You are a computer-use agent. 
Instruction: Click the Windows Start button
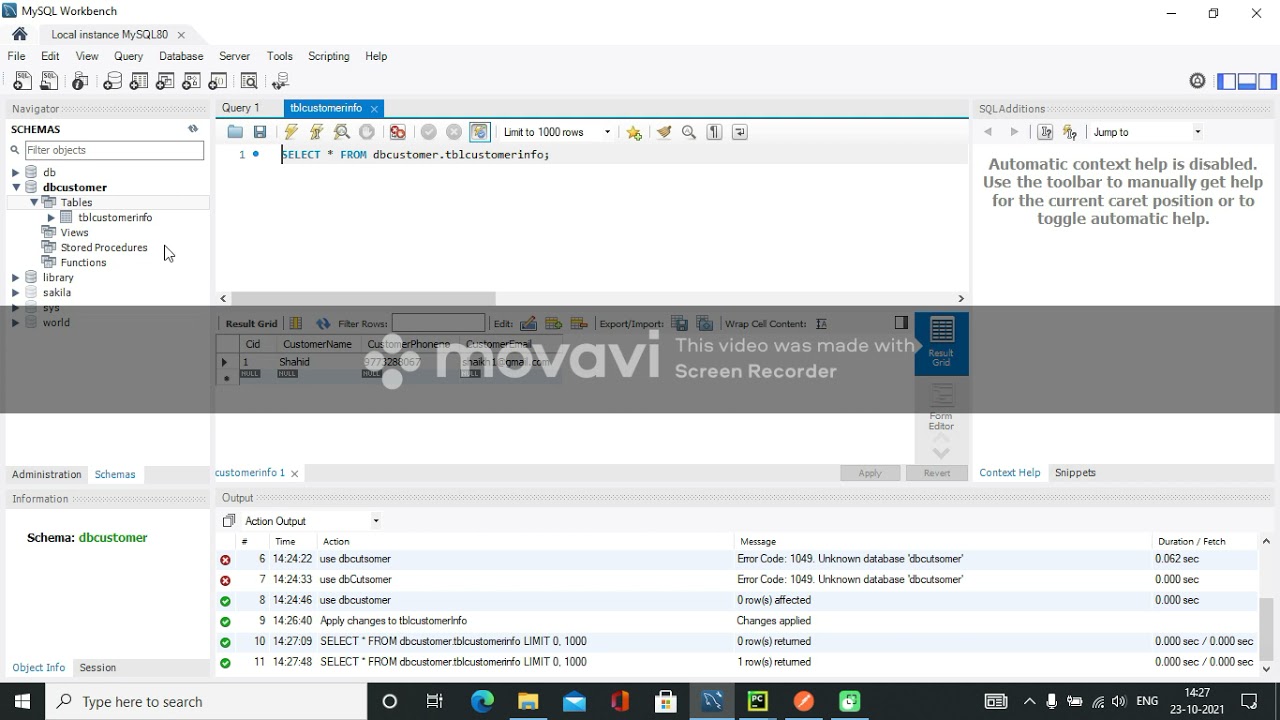[x=22, y=701]
